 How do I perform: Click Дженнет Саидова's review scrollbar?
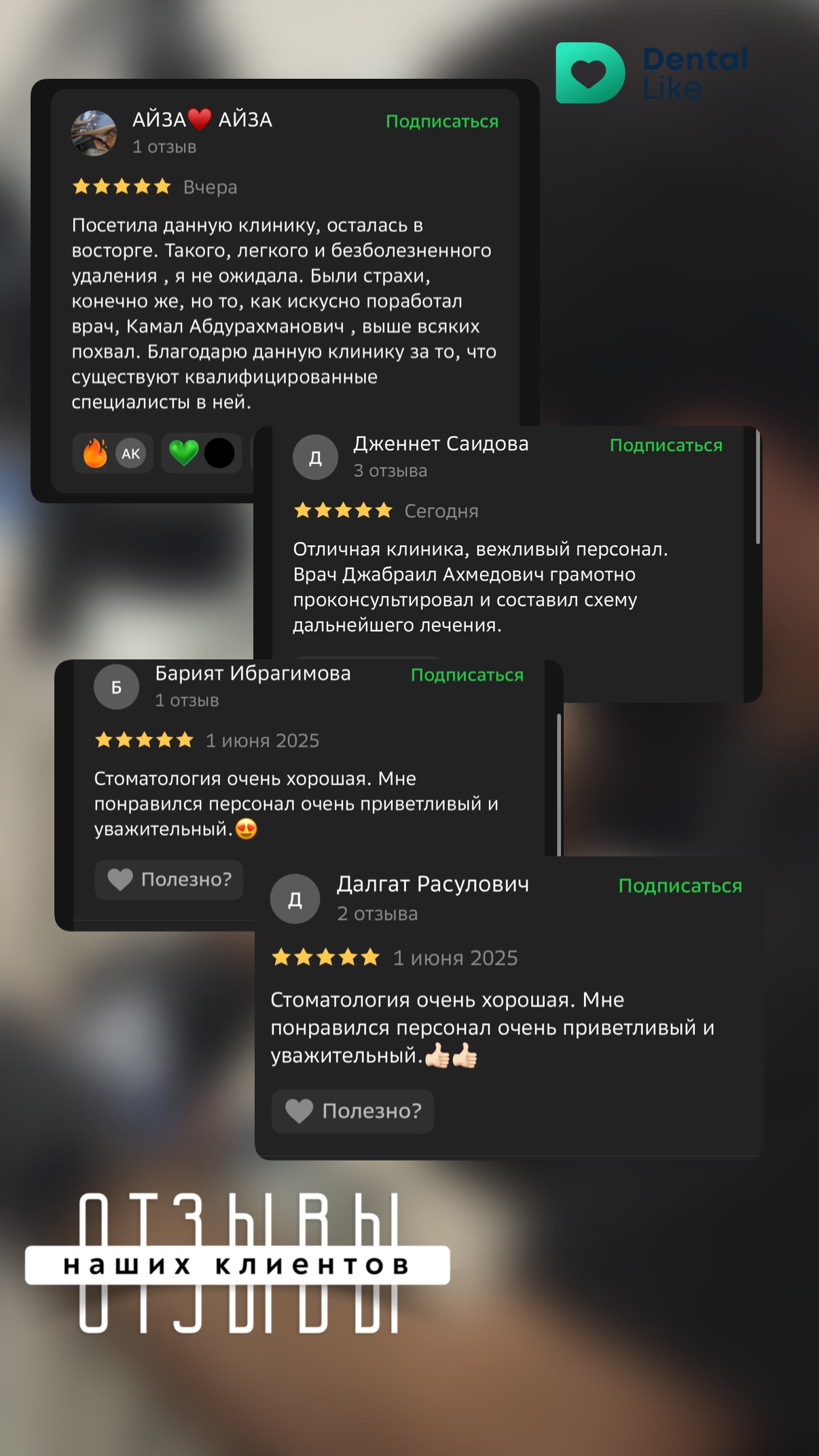click(x=758, y=487)
